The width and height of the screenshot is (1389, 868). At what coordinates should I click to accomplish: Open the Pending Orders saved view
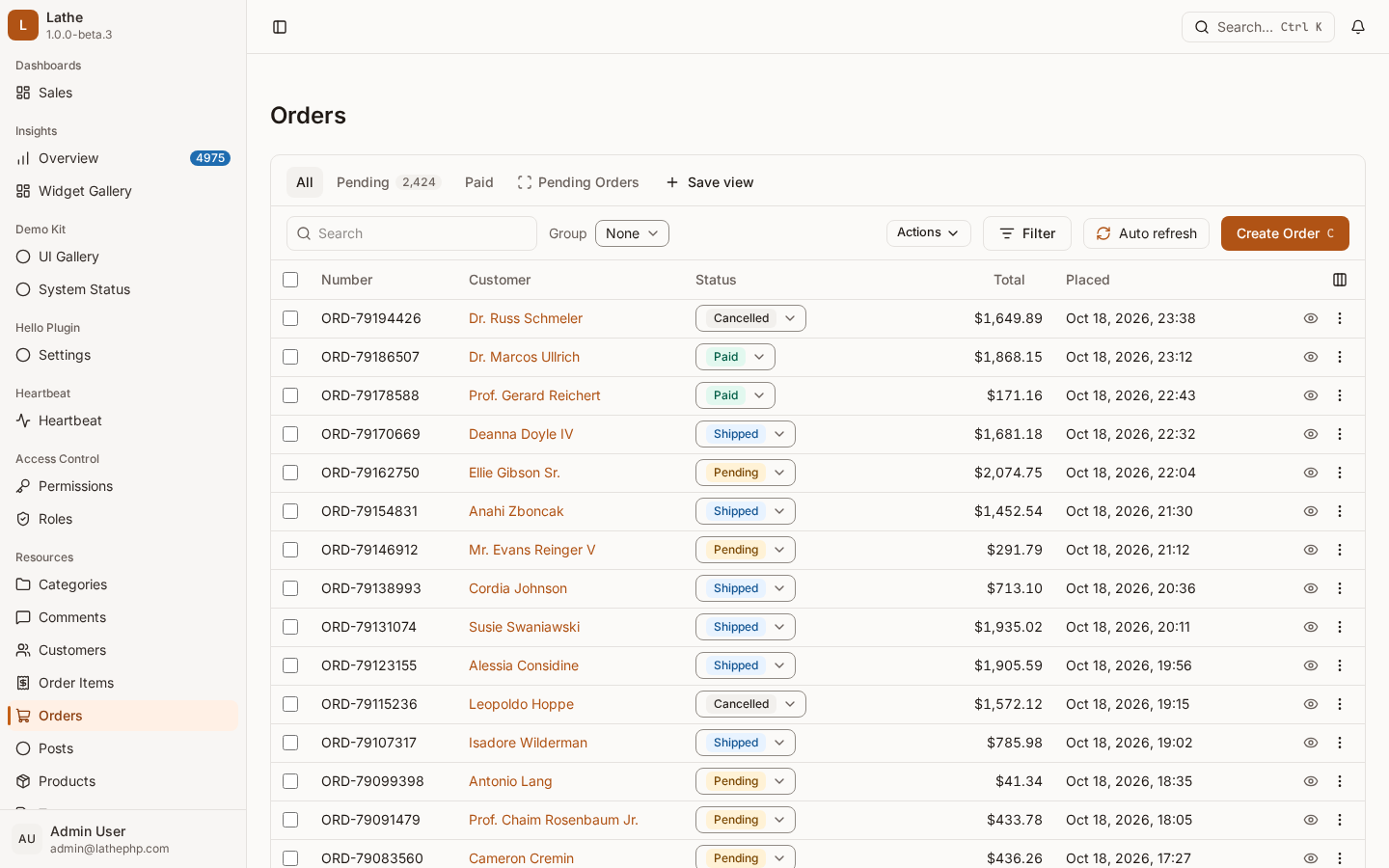coord(579,182)
